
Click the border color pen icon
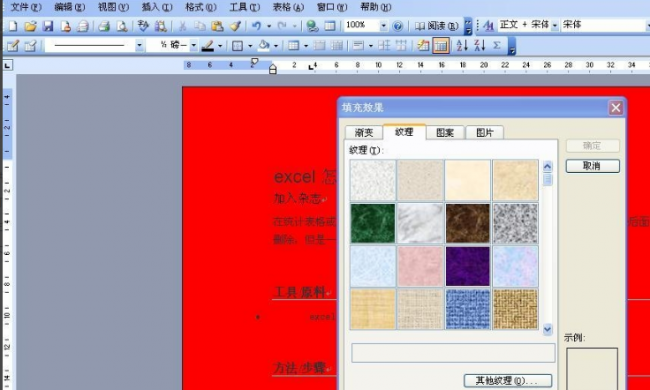click(208, 46)
